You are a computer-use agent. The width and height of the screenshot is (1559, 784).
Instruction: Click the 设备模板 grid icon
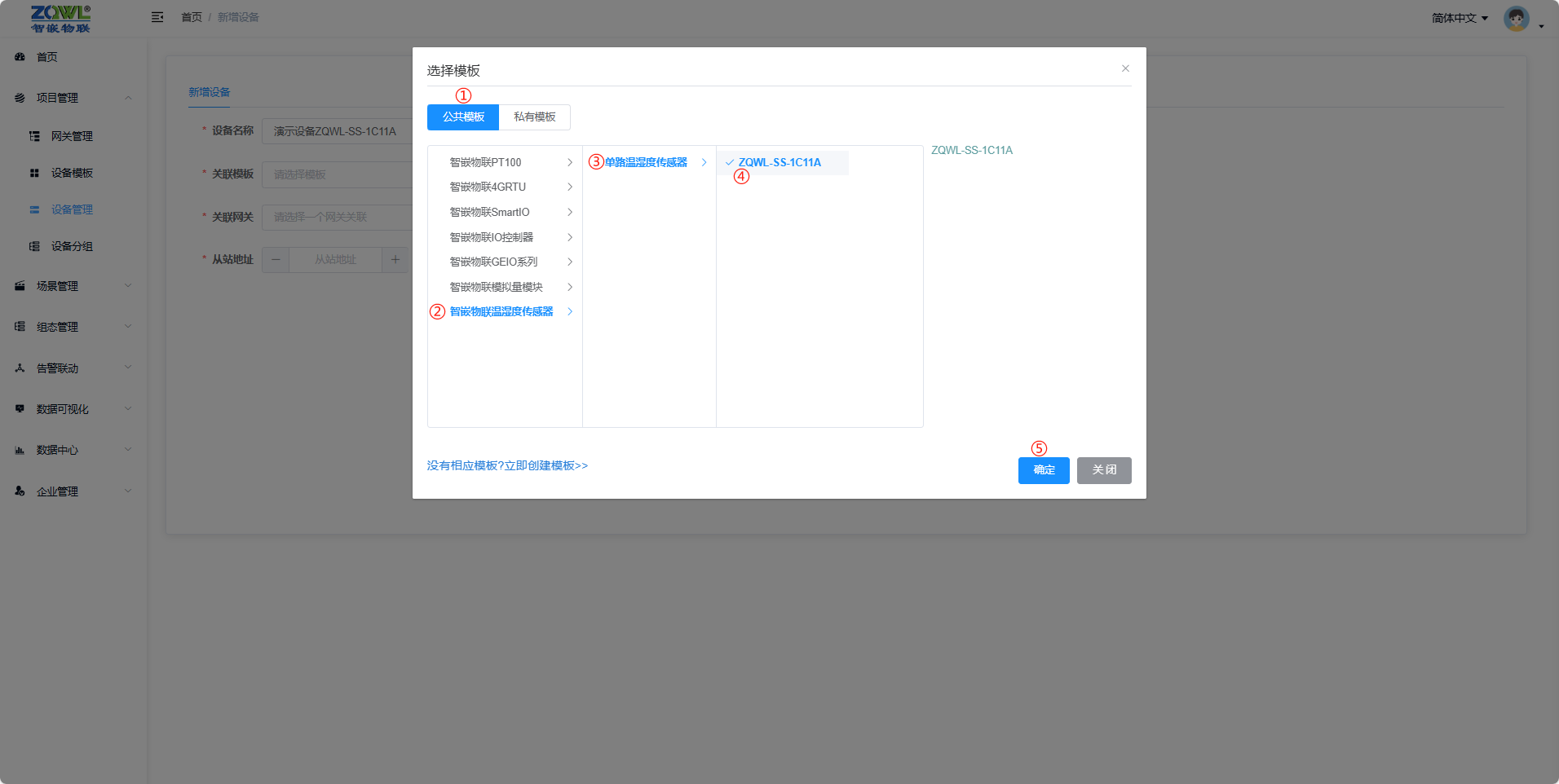34,173
